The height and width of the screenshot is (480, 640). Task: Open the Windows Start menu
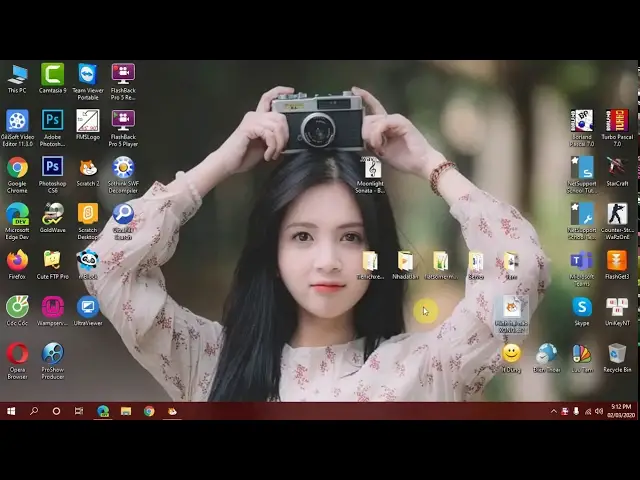coord(11,411)
